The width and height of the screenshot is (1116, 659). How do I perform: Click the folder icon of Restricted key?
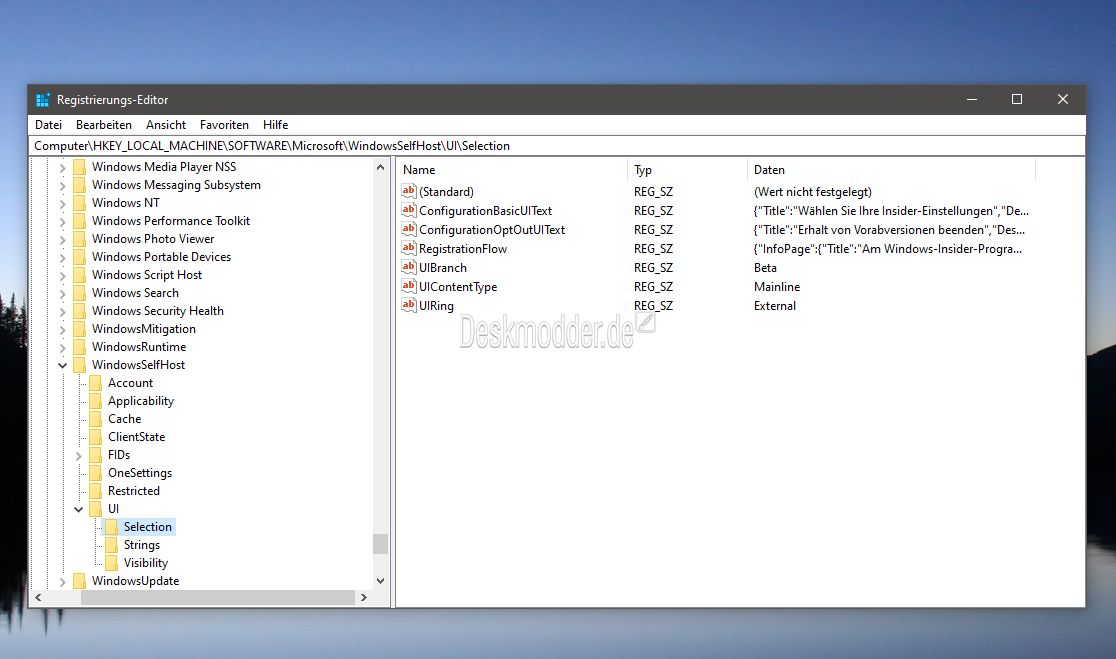[95, 490]
